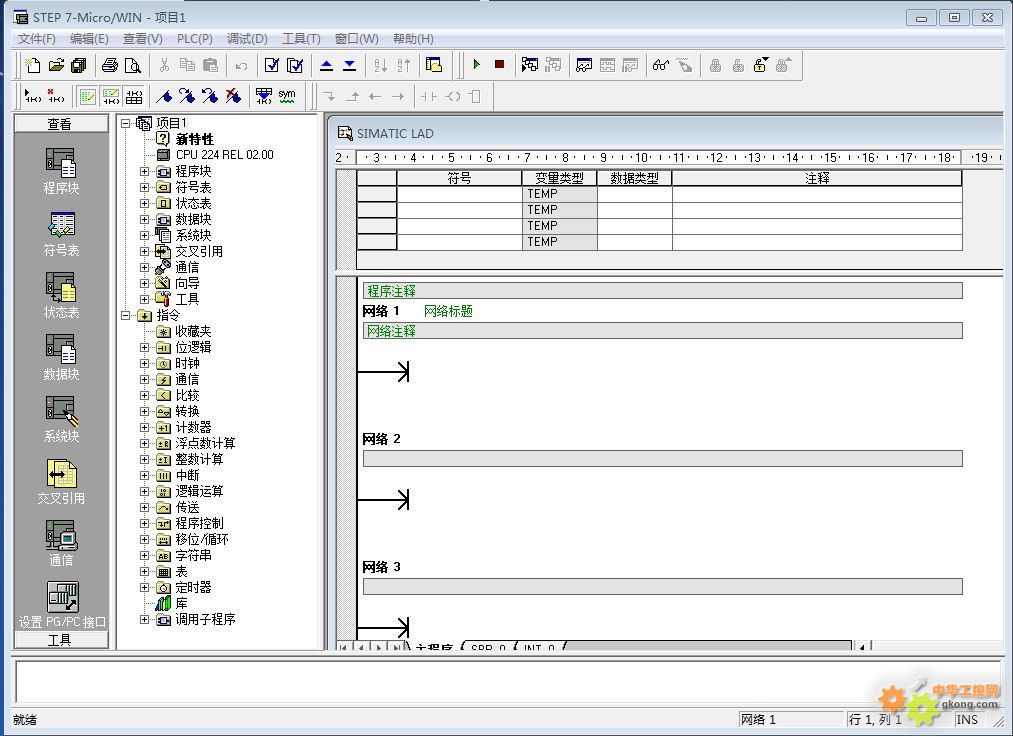This screenshot has width=1013, height=736.
Task: Click the Chart Status toolbar icon
Action: 584,65
